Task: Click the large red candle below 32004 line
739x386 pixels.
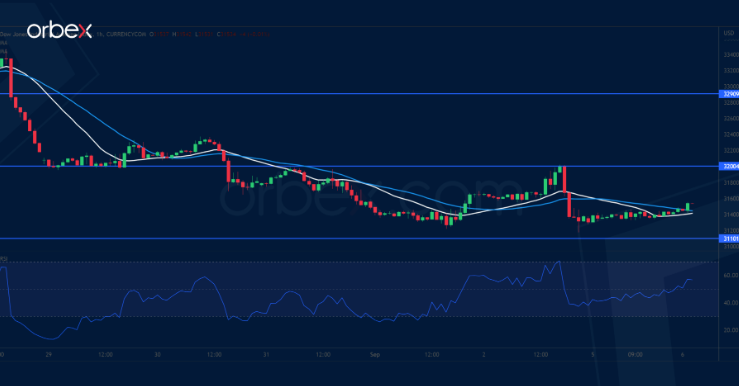Action: (564, 179)
